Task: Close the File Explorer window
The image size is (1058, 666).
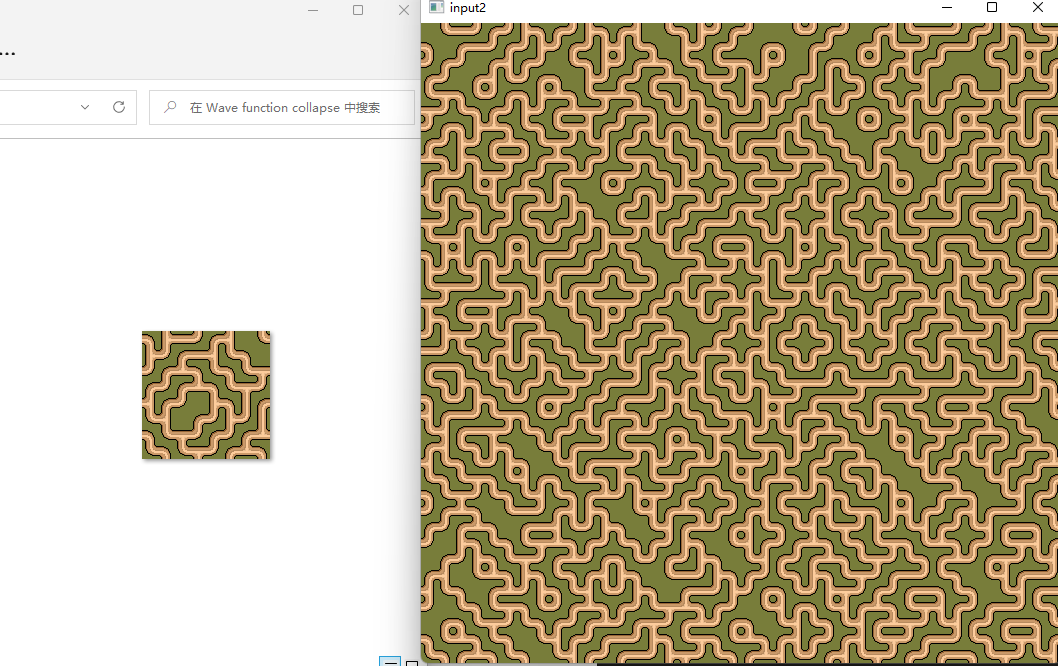Action: [404, 10]
